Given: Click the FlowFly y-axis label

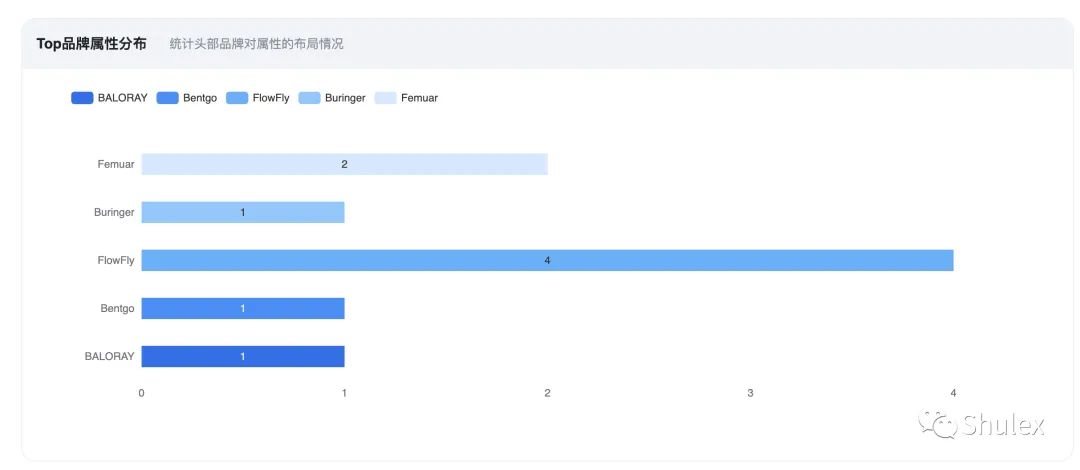Looking at the screenshot, I should coord(116,260).
